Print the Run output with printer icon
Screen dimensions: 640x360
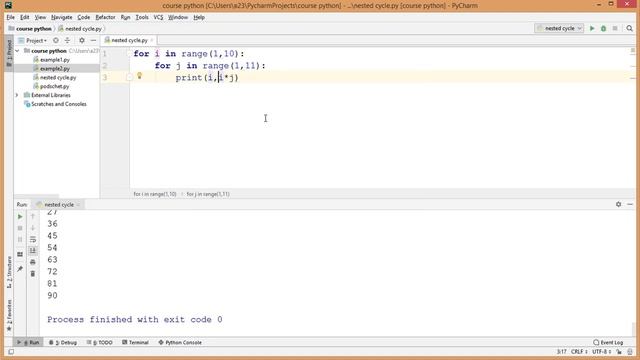pos(33,262)
